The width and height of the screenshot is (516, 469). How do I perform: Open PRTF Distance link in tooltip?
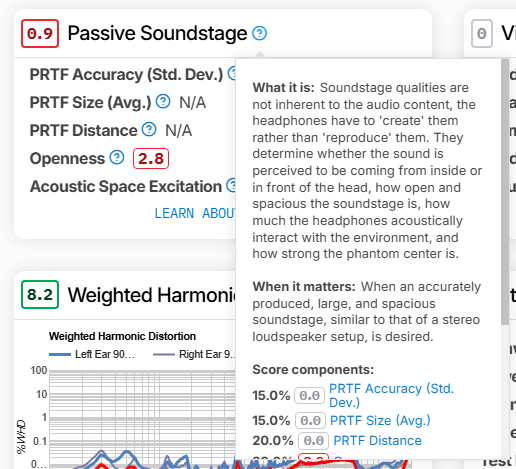[377, 441]
